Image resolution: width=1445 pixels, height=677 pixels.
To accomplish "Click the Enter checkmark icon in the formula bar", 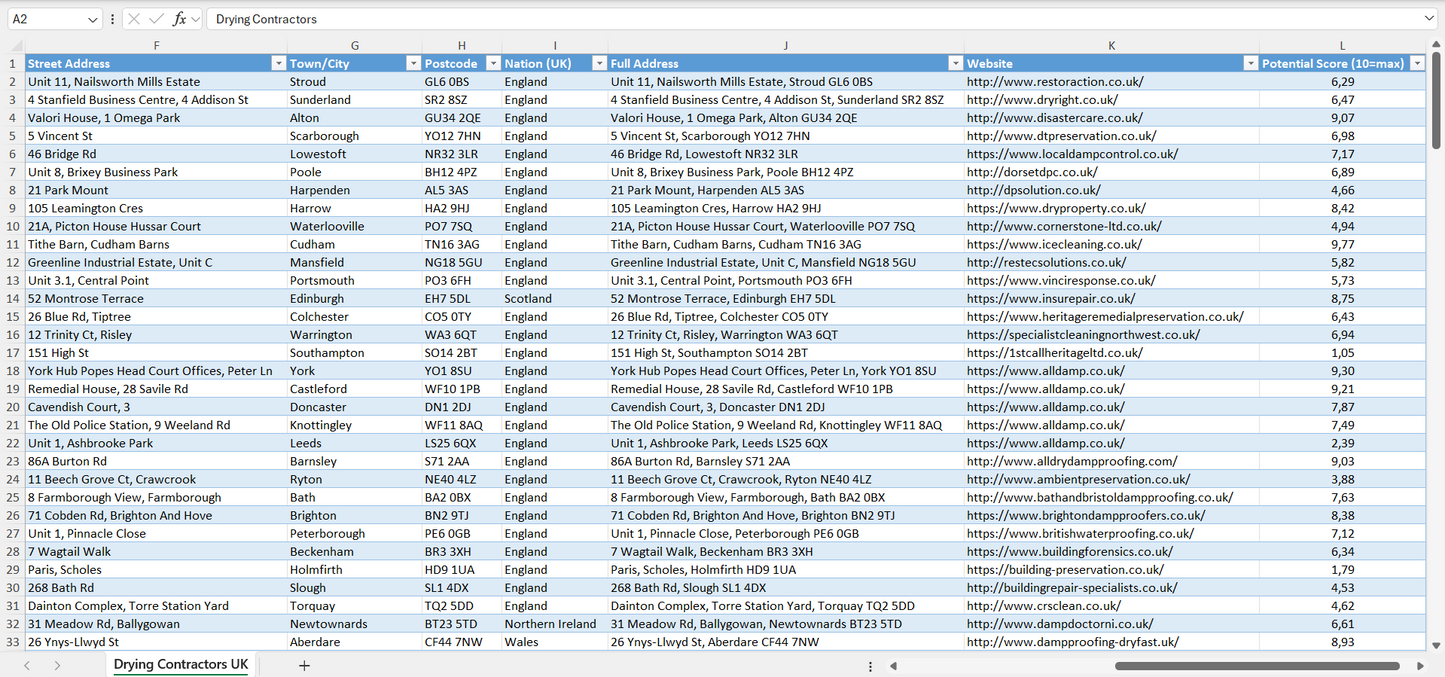I will 156,18.
